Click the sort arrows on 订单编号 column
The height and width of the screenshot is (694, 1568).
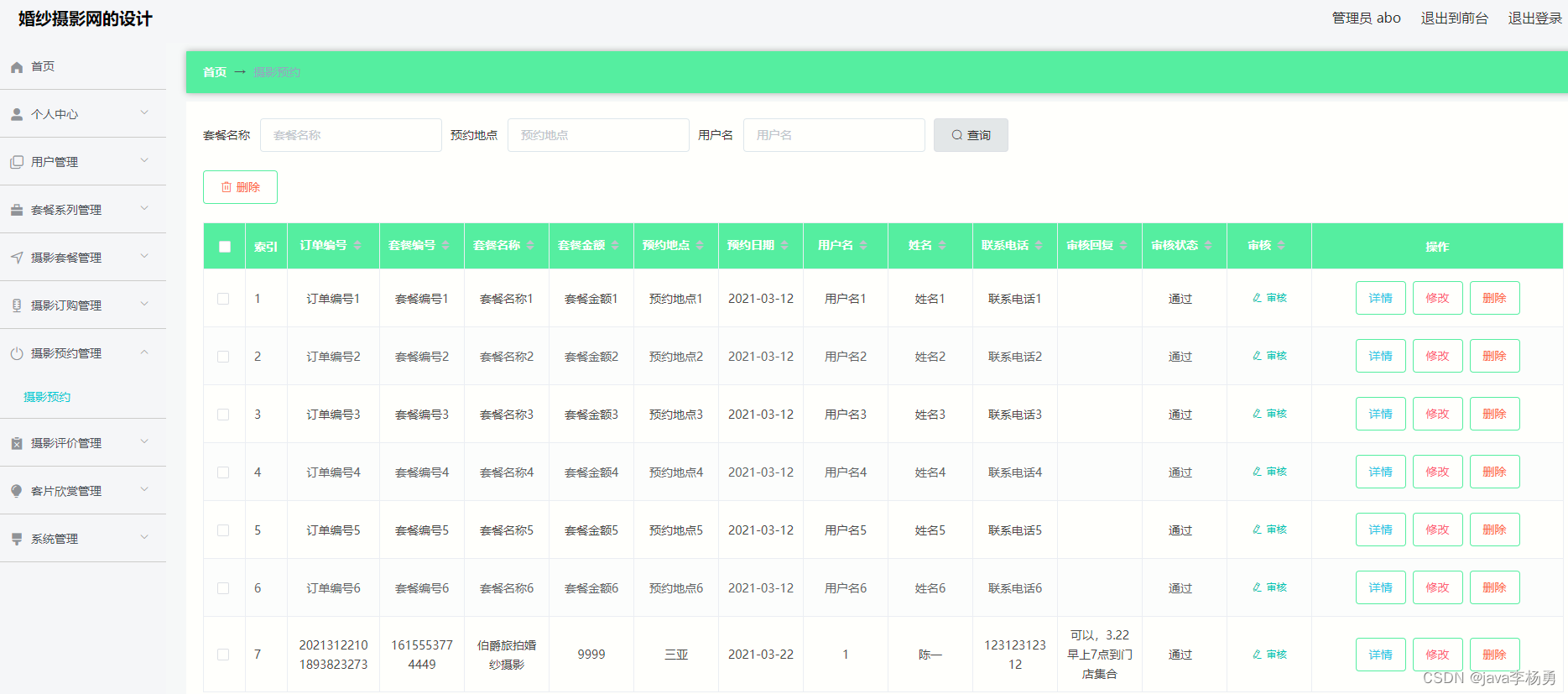pyautogui.click(x=357, y=245)
